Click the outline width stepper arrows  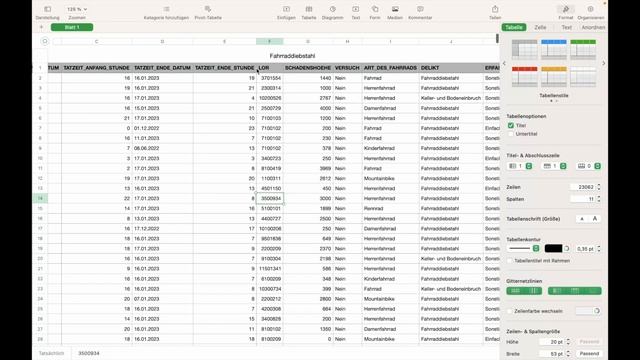[599, 249]
